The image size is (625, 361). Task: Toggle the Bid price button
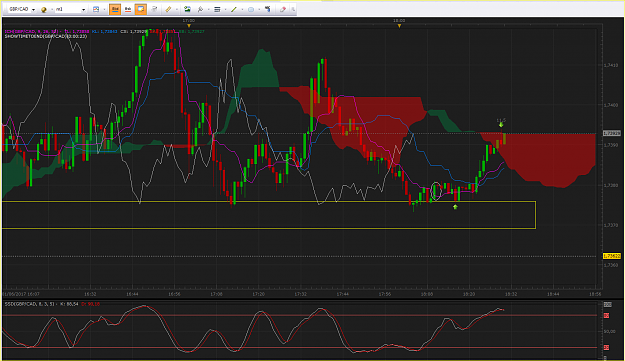115,9
